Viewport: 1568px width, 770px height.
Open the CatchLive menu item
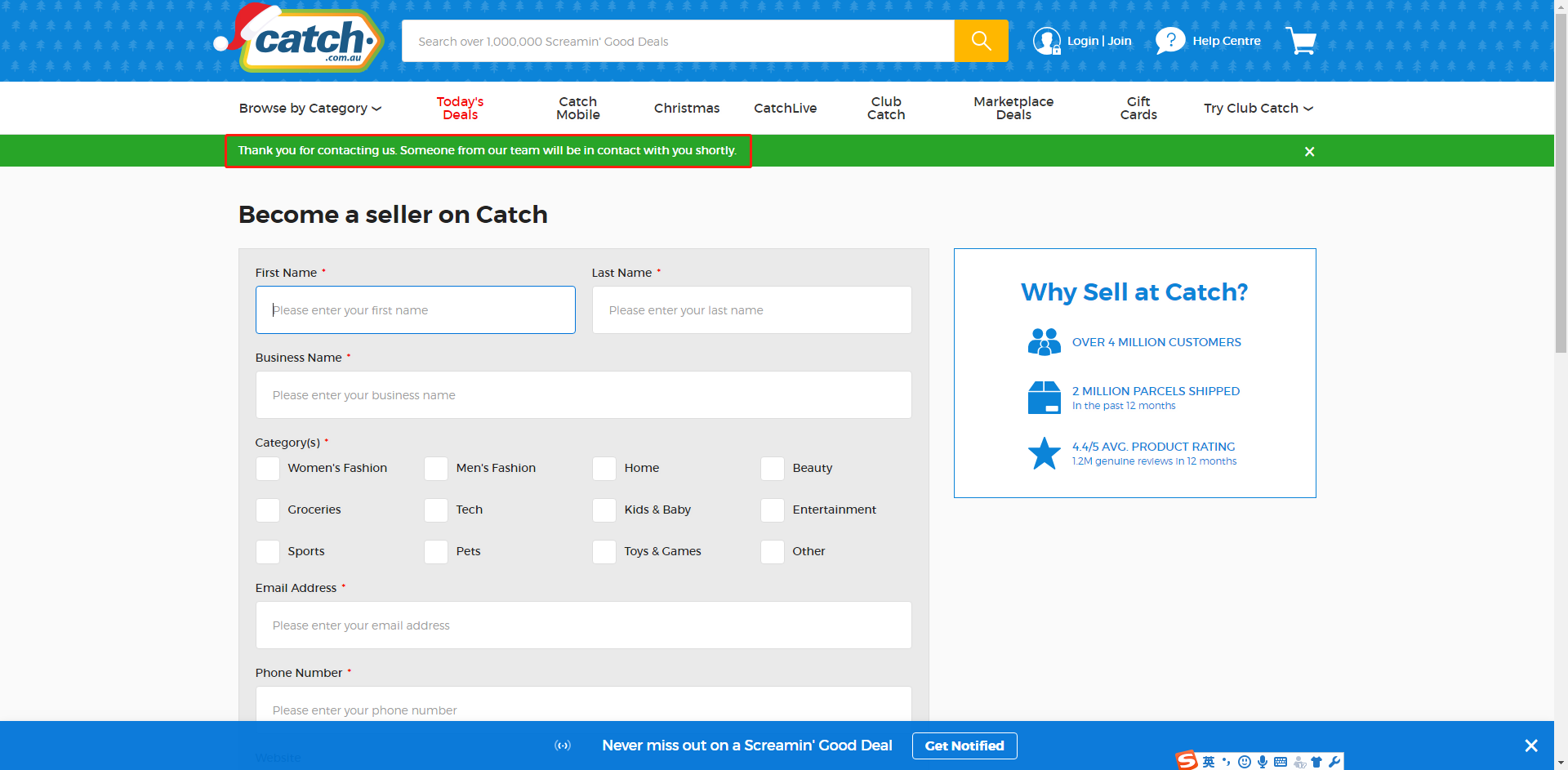[x=786, y=108]
